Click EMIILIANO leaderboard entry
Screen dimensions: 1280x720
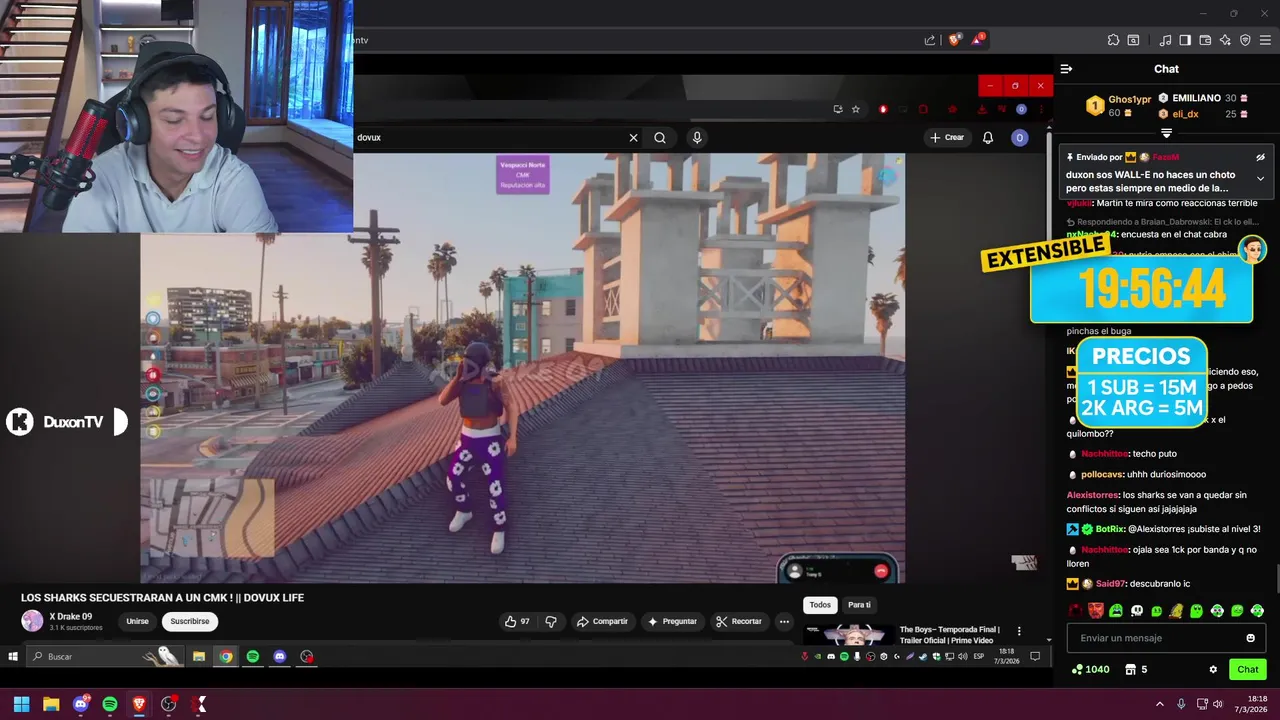[x=1203, y=98]
